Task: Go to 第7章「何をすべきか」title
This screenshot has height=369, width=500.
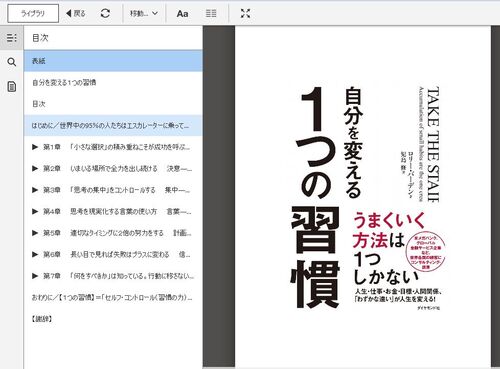Action: tap(118, 276)
